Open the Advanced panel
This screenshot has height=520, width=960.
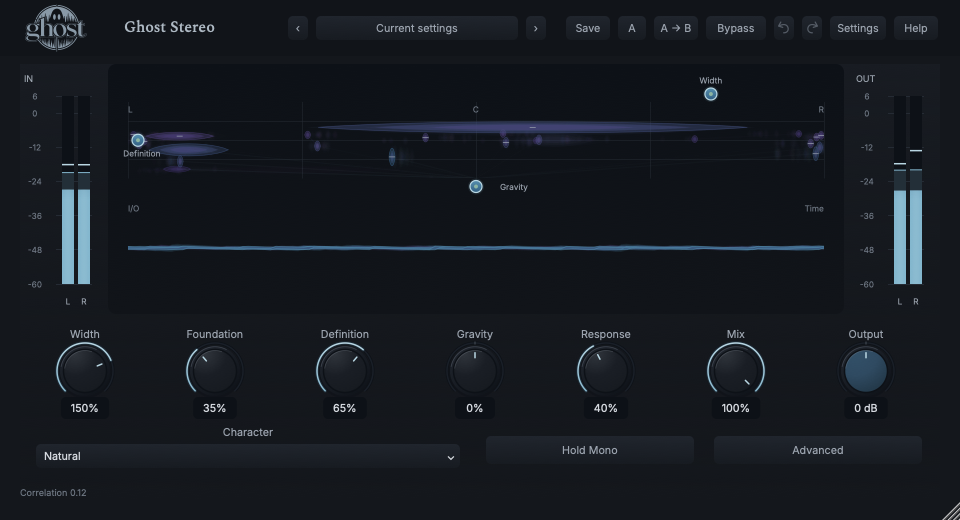(817, 450)
